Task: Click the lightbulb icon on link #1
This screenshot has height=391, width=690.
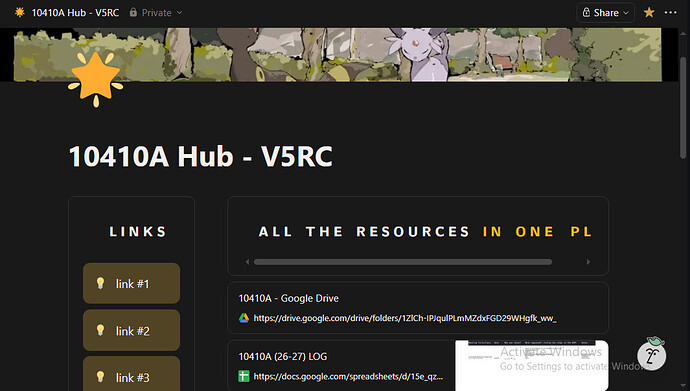Action: point(100,283)
